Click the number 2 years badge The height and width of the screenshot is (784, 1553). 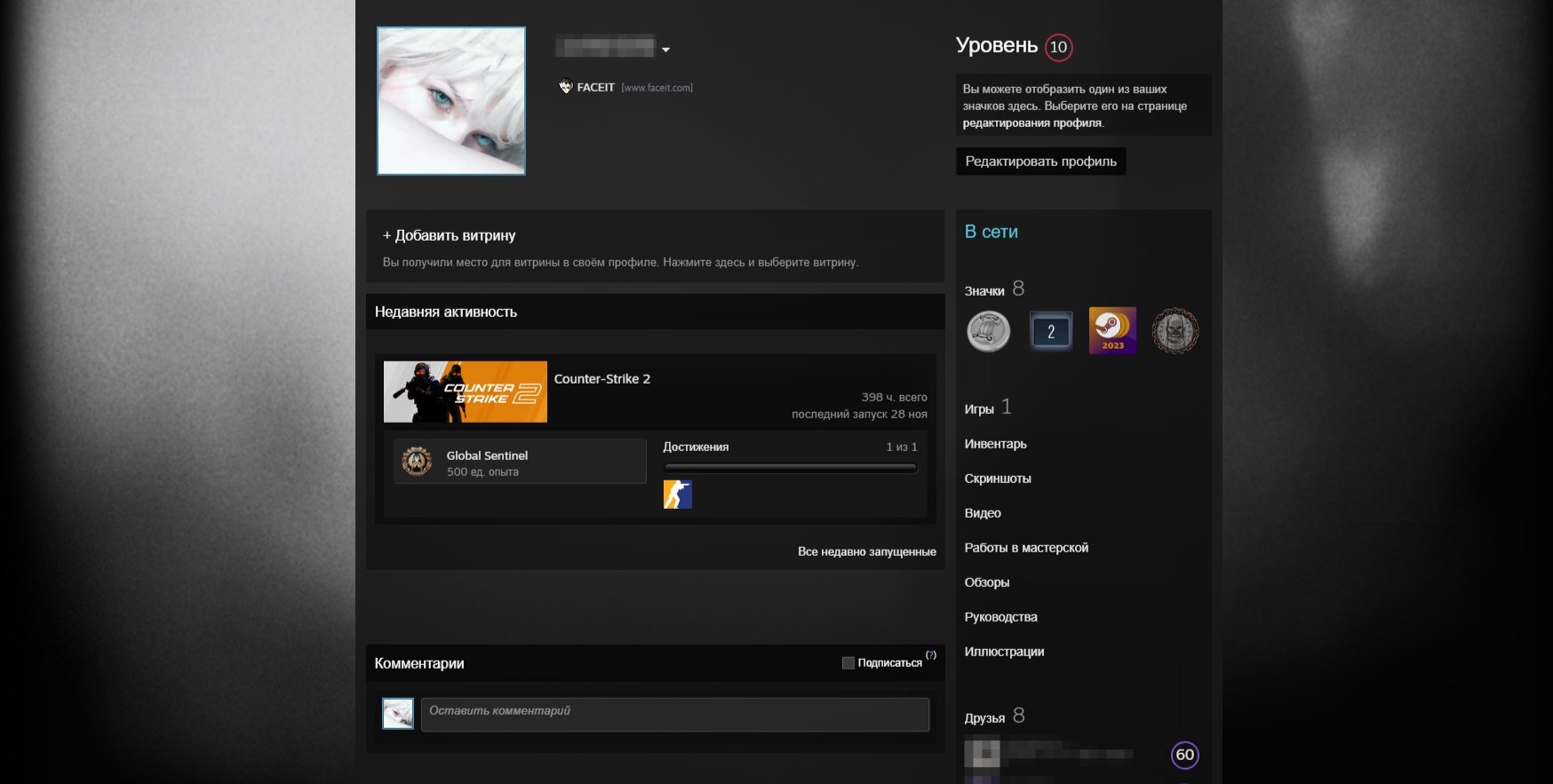click(x=1051, y=331)
